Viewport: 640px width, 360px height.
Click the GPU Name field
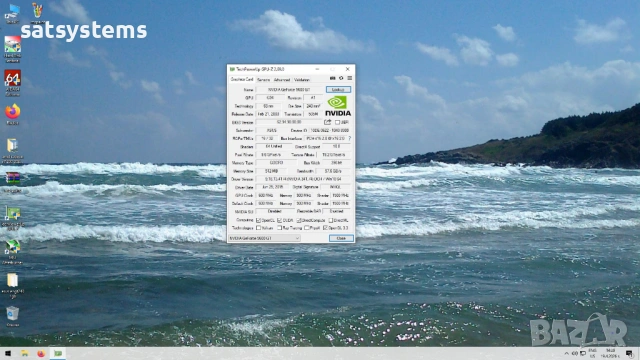point(289,89)
